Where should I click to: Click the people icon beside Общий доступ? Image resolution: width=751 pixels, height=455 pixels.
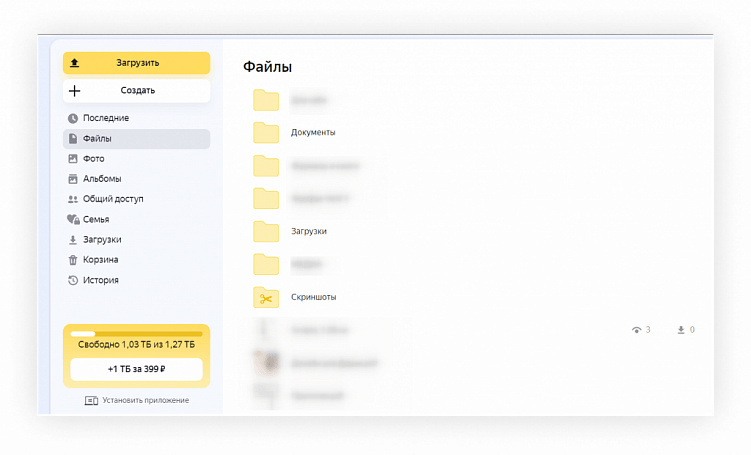coord(73,199)
